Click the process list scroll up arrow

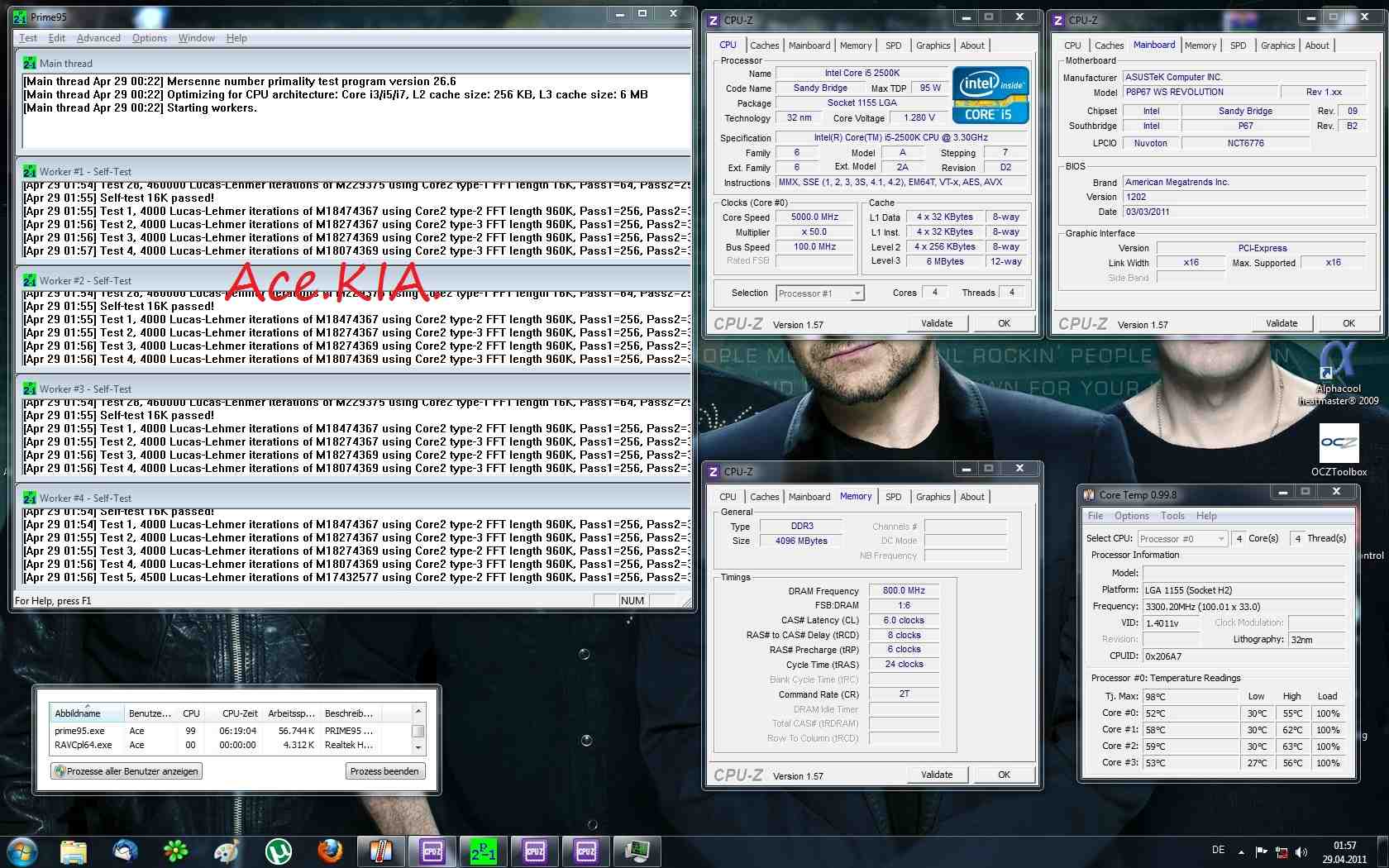[x=418, y=712]
